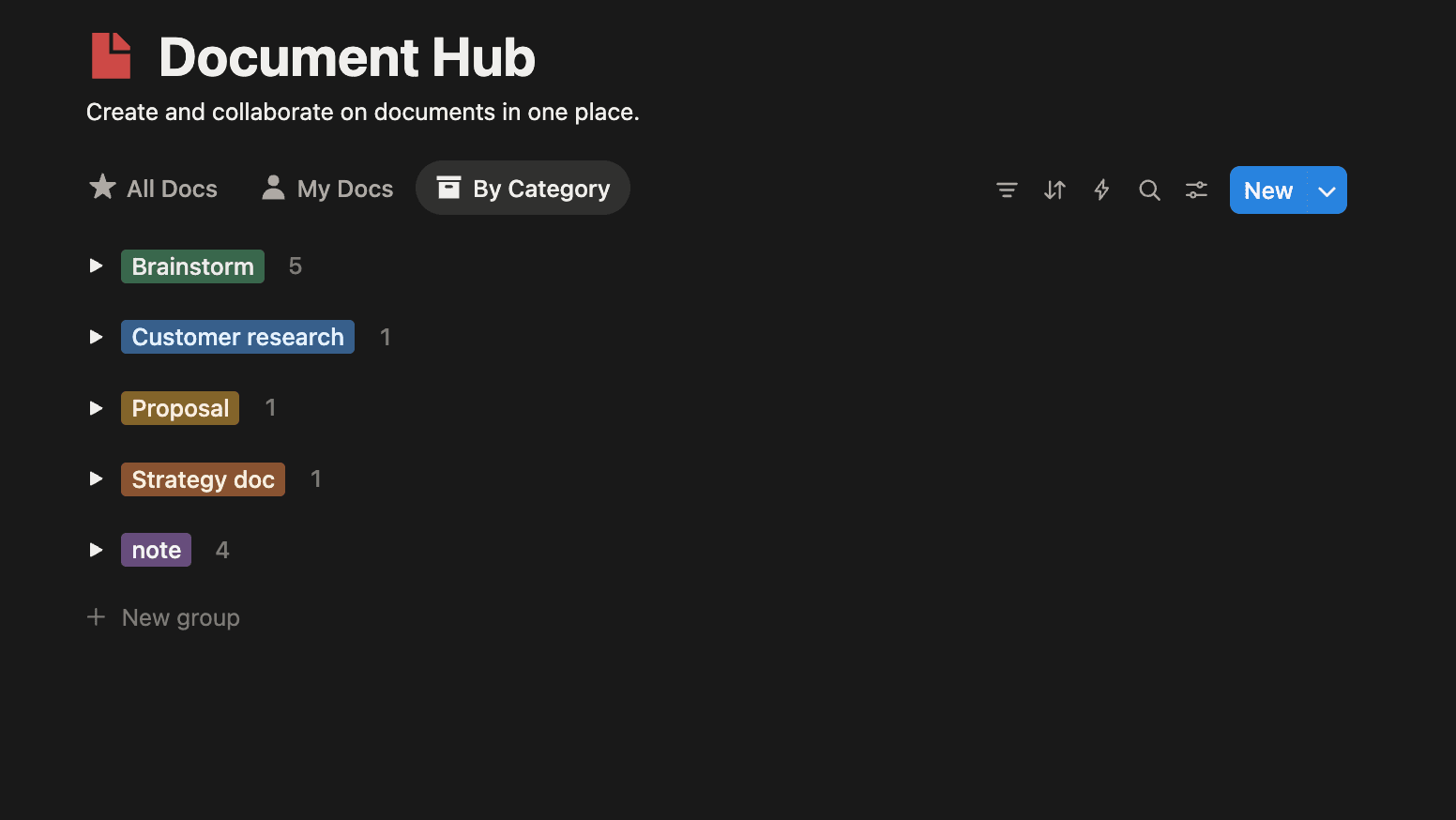The height and width of the screenshot is (820, 1456).
Task: Click the sort arrows icon
Action: [x=1054, y=190]
